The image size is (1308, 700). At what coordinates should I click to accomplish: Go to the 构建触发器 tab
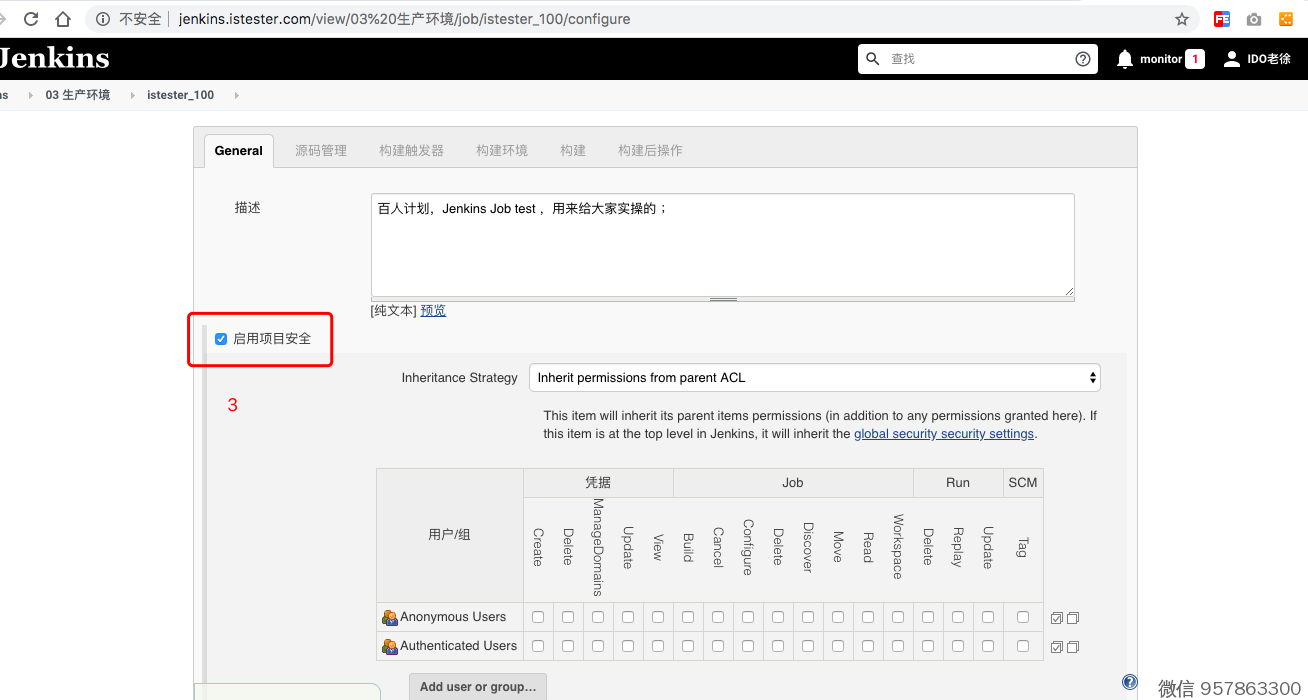[411, 151]
